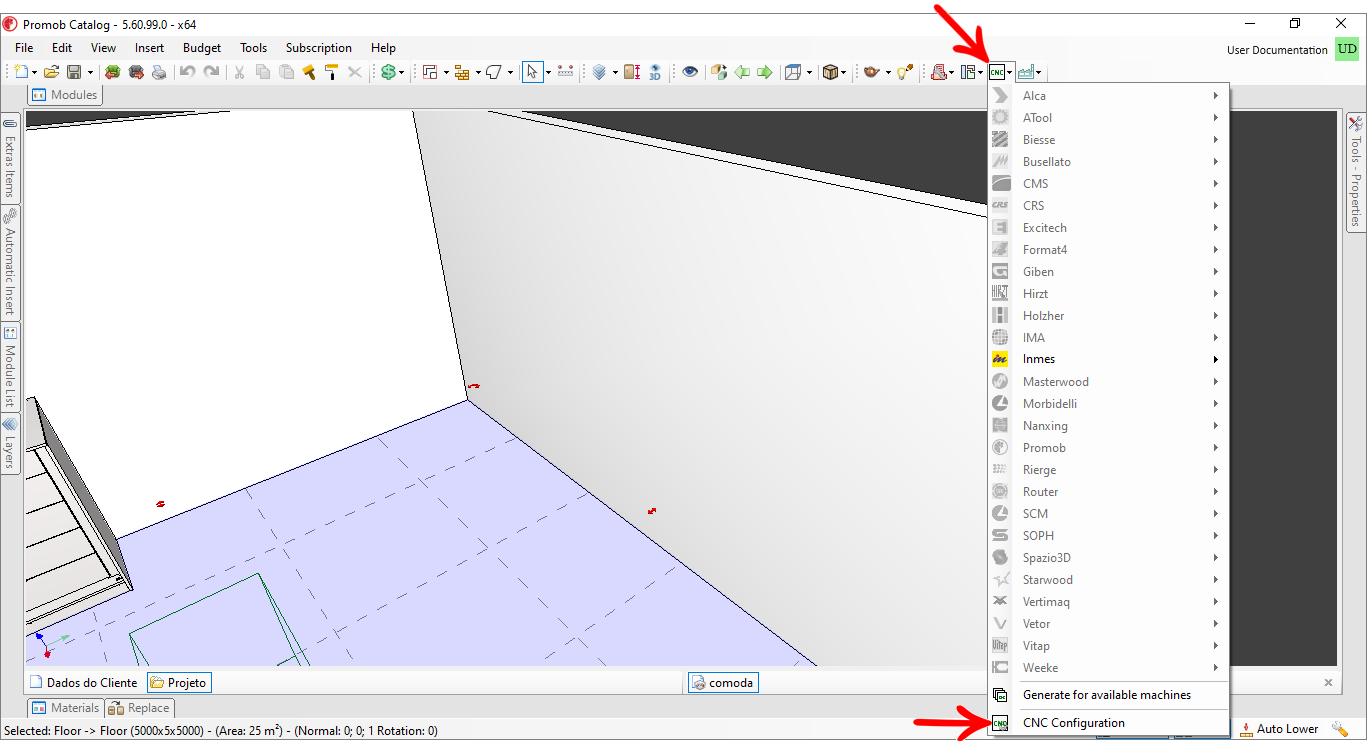Click Auto Lower in status bar
The height and width of the screenshot is (743, 1369).
[1279, 729]
